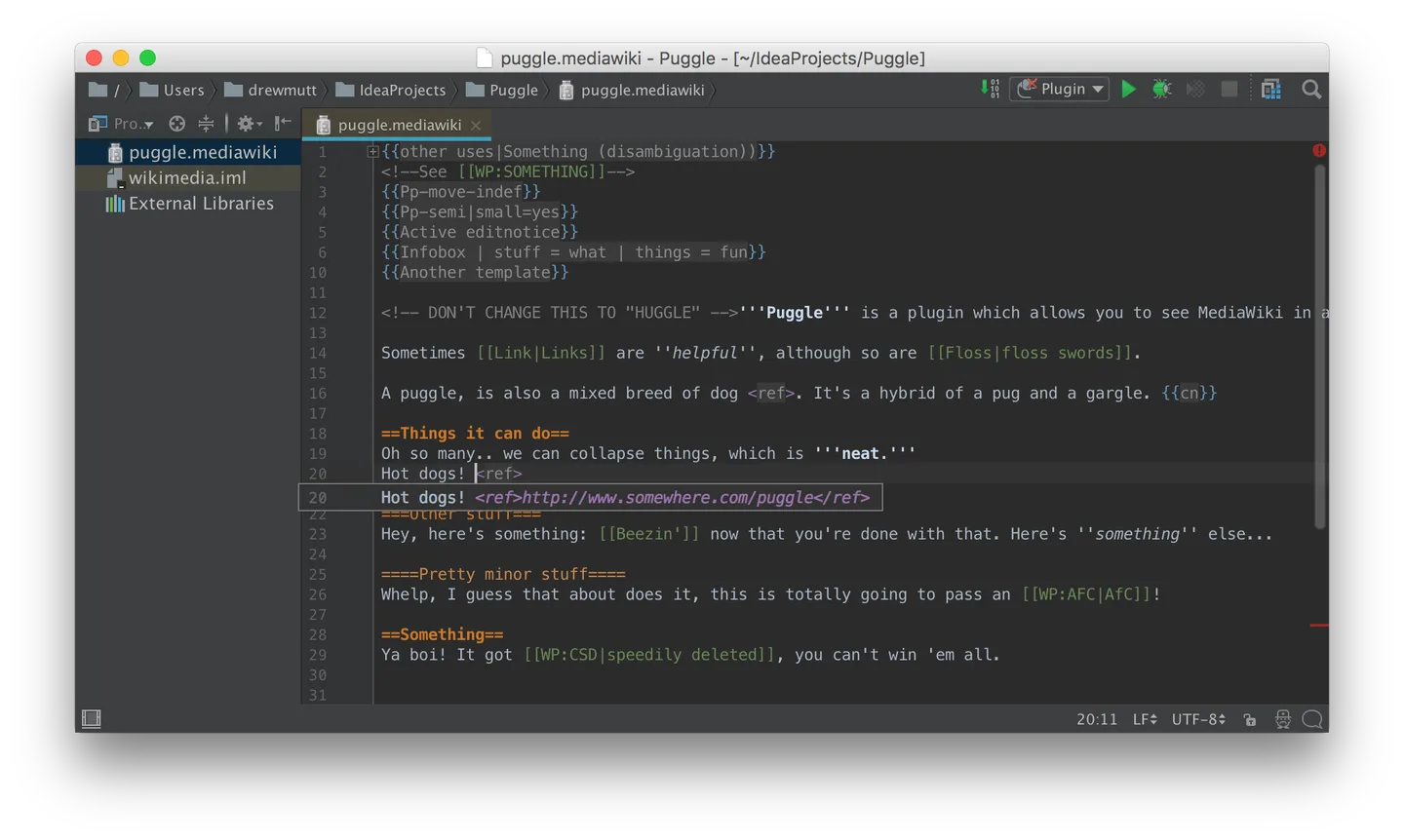Open the Plugin run configuration dropdown

[x=1060, y=90]
